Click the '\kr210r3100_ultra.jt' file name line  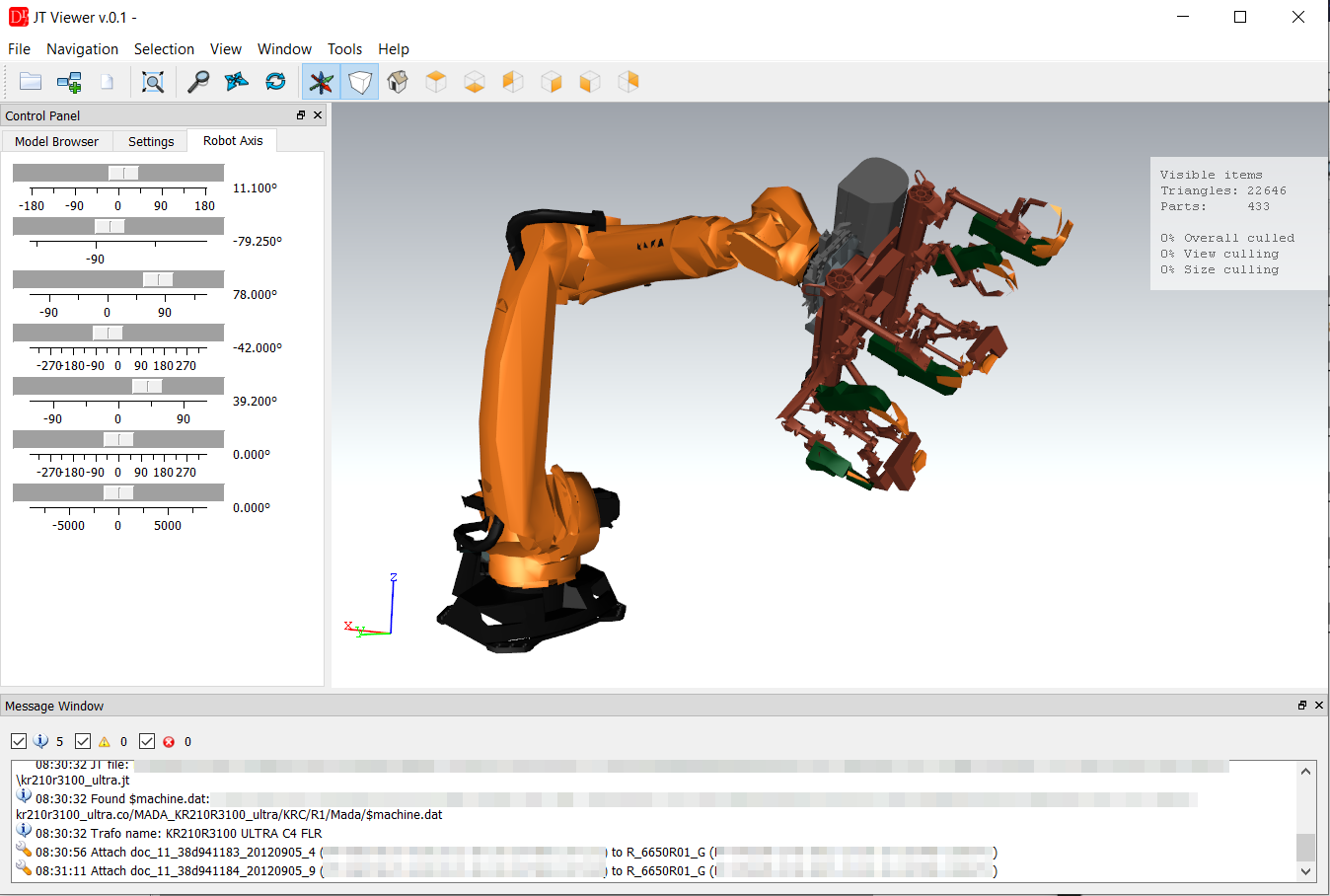(73, 781)
